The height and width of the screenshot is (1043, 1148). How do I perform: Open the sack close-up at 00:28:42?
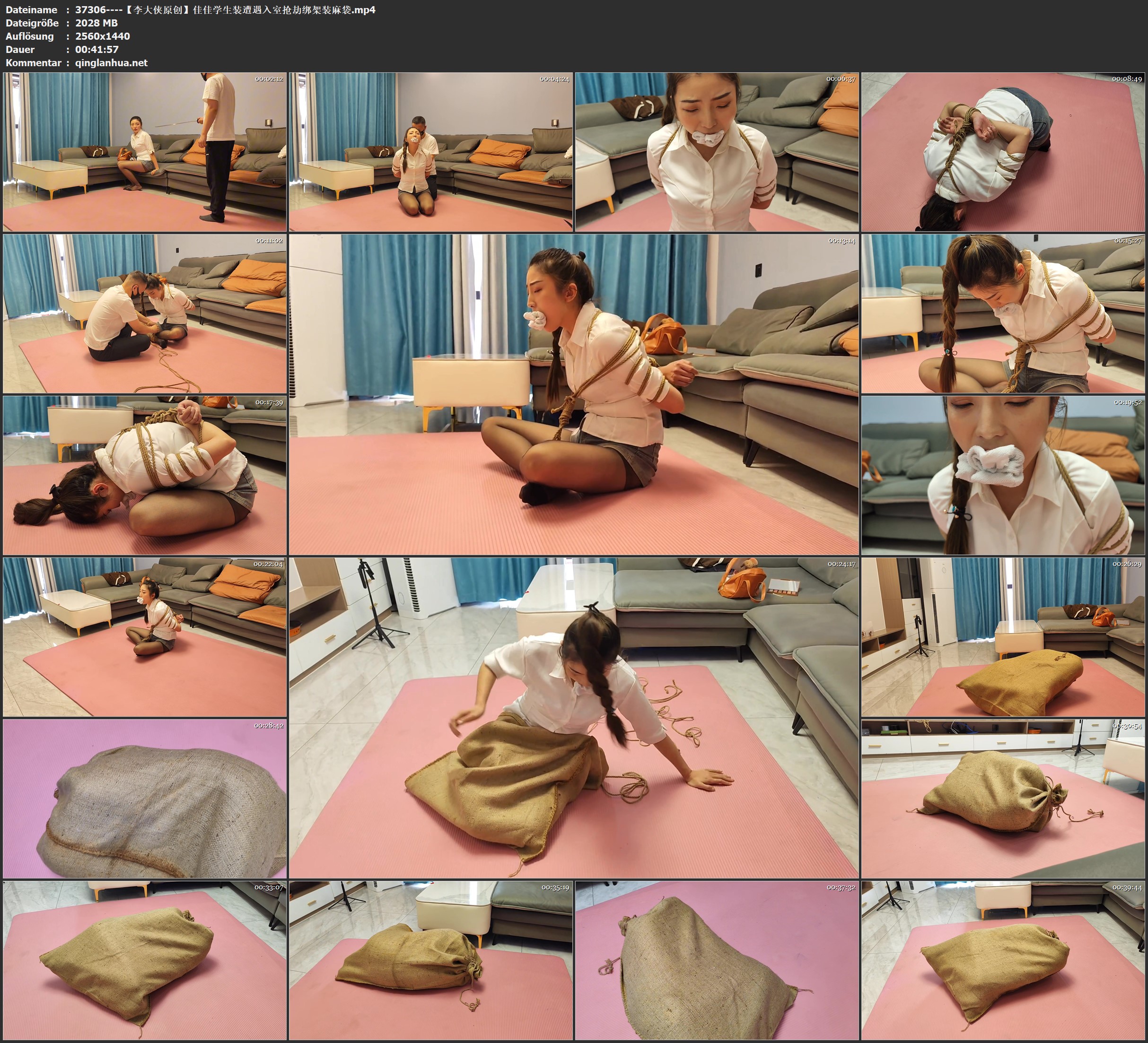145,798
